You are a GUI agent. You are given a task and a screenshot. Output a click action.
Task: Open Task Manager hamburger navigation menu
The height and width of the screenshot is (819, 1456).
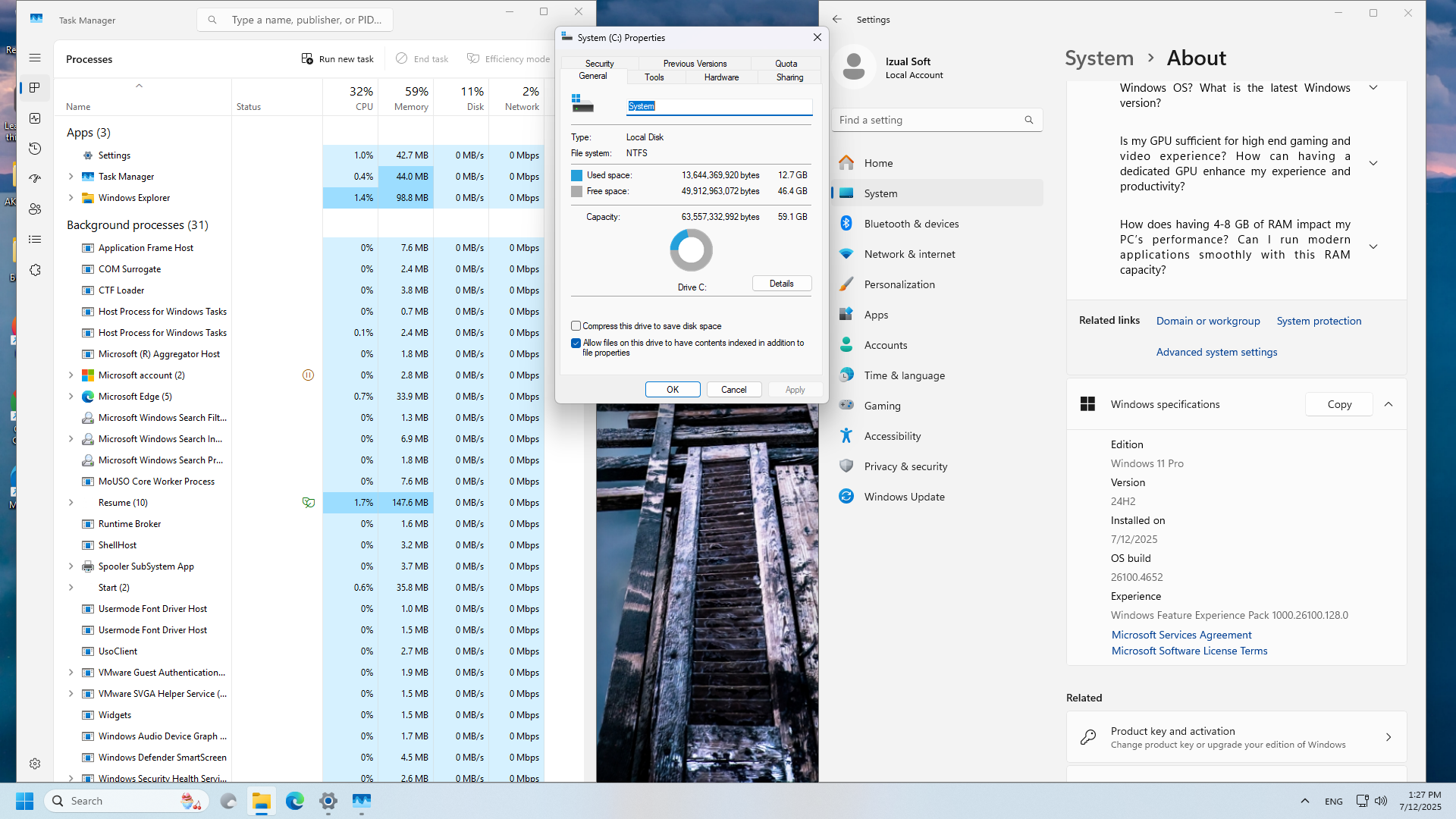(x=35, y=58)
